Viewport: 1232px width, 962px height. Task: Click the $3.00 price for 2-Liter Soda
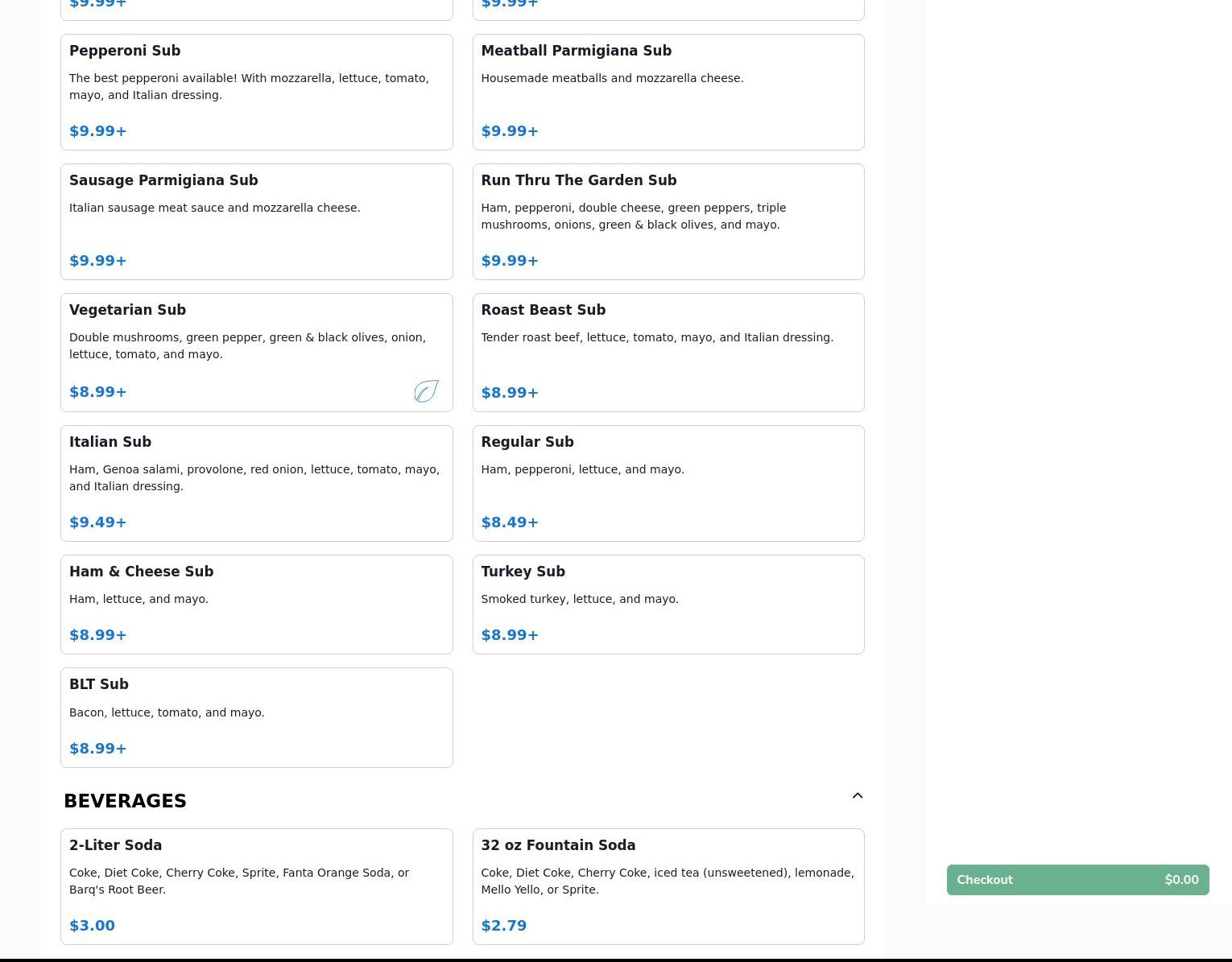click(x=92, y=926)
